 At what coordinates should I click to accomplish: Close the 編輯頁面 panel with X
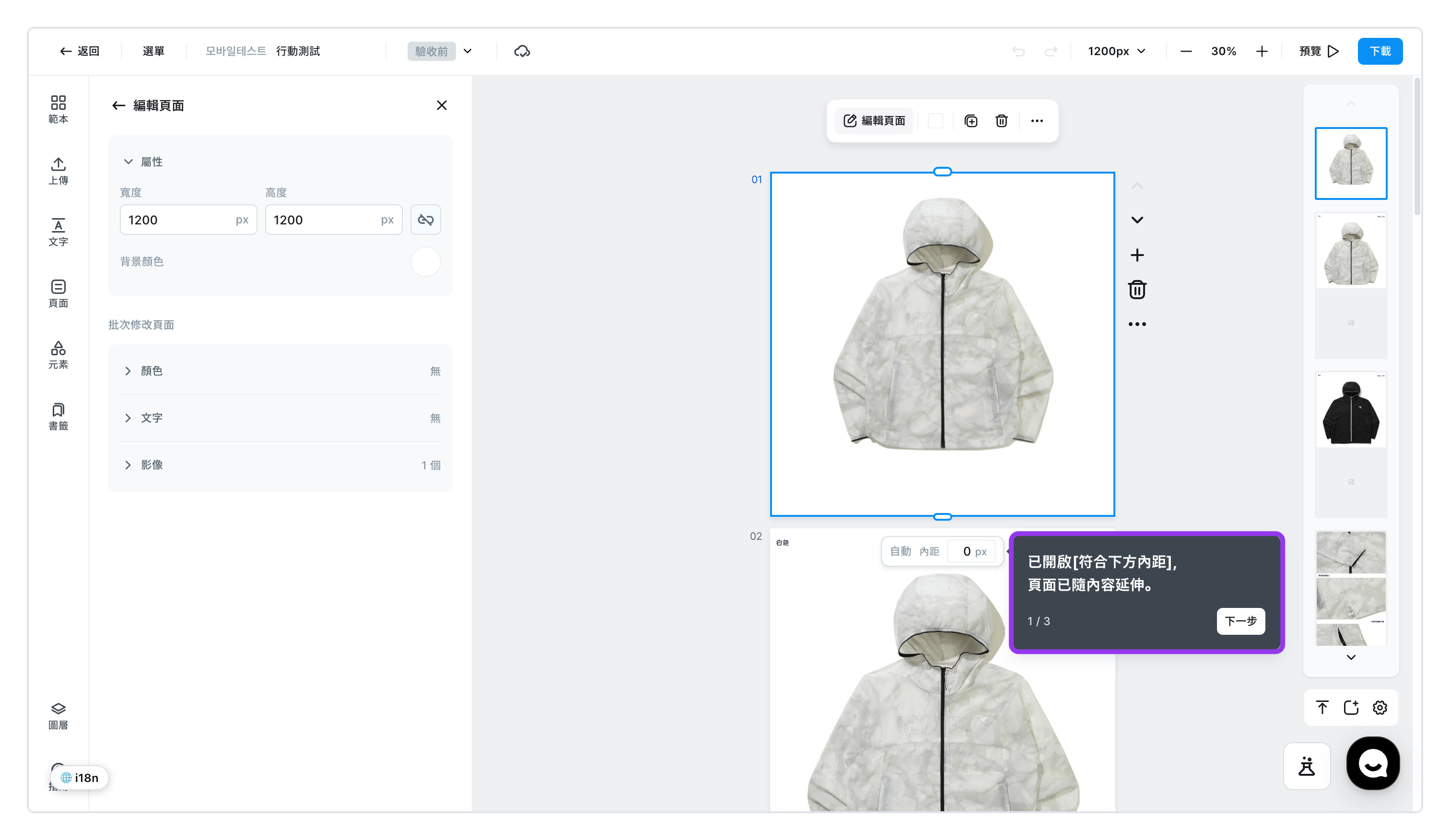[x=441, y=105]
